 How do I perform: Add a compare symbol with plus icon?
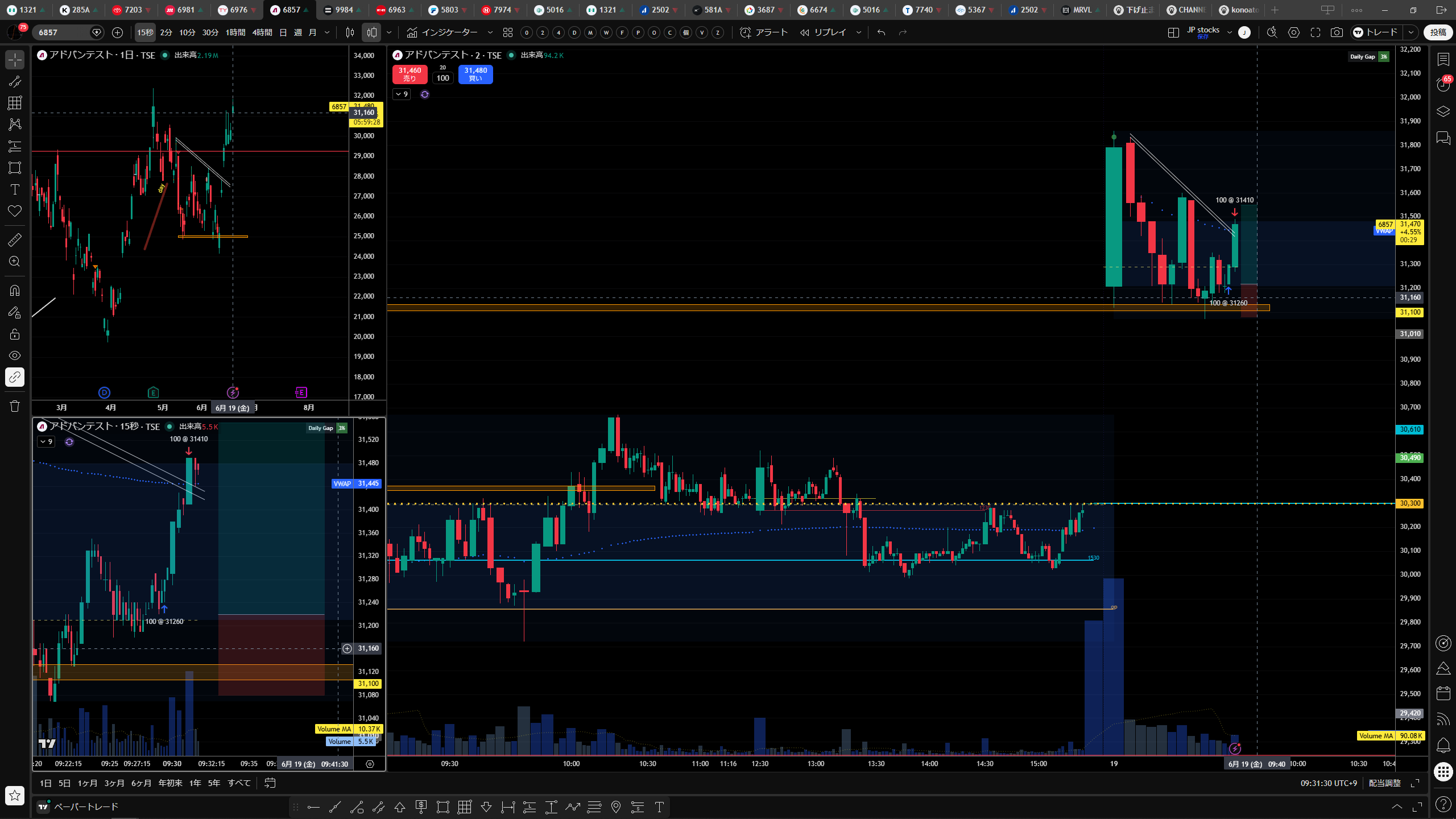118,32
